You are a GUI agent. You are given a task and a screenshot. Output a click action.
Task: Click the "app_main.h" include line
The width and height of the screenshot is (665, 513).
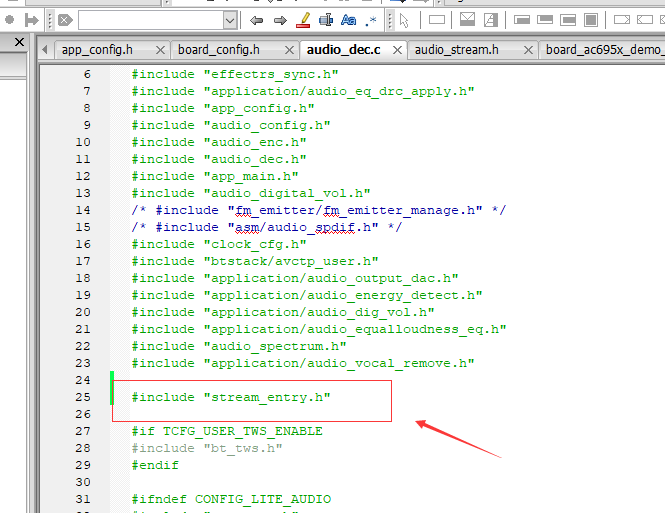(x=215, y=176)
